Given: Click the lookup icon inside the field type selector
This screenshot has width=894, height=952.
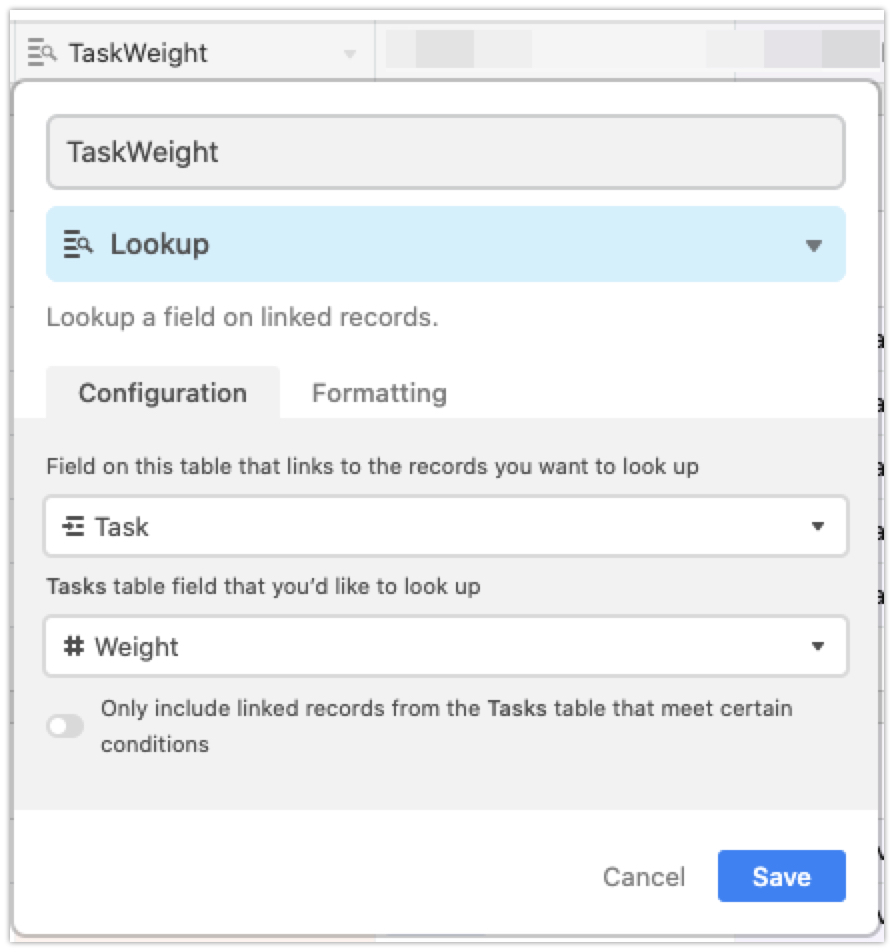Looking at the screenshot, I should (80, 243).
